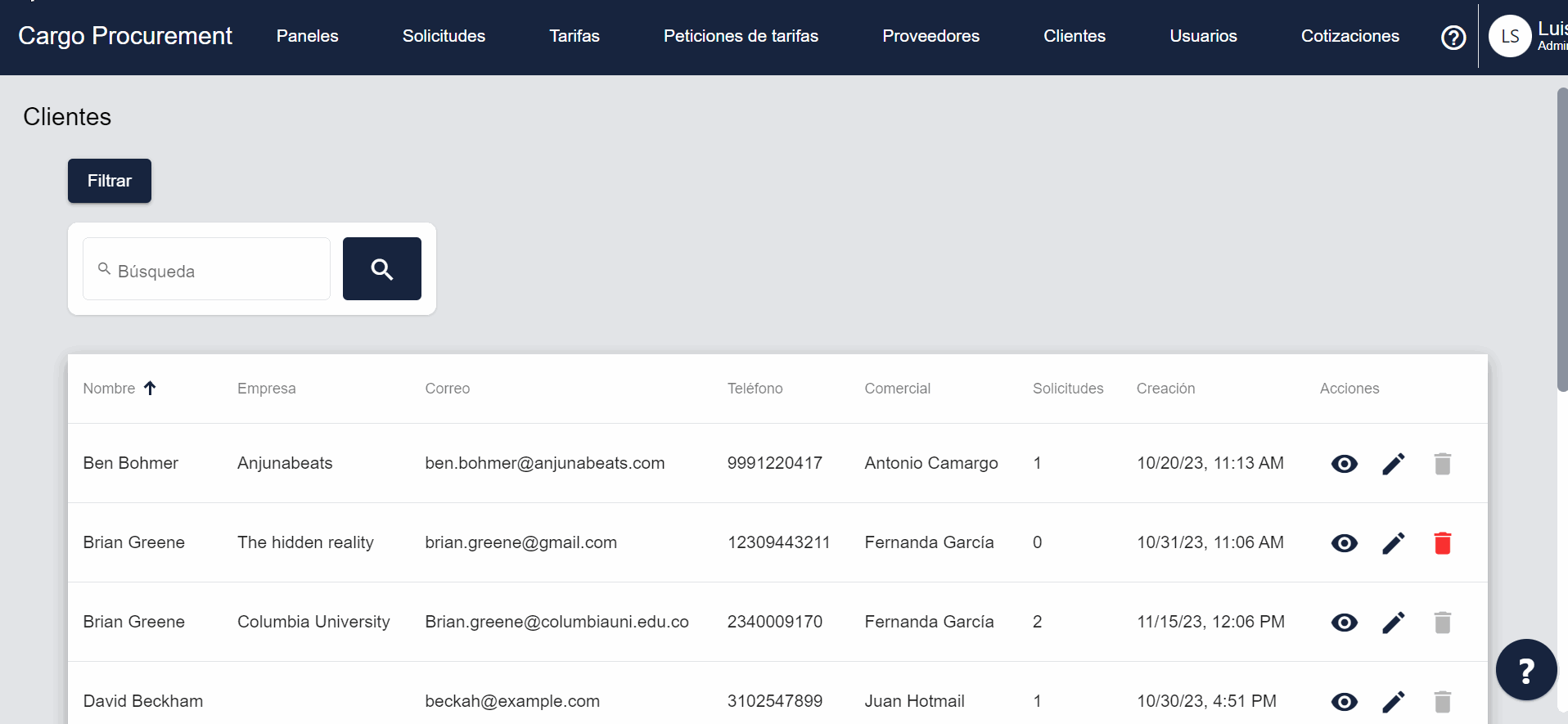View Brian Greene gmail client eye icon
The height and width of the screenshot is (724, 1568).
1344,543
